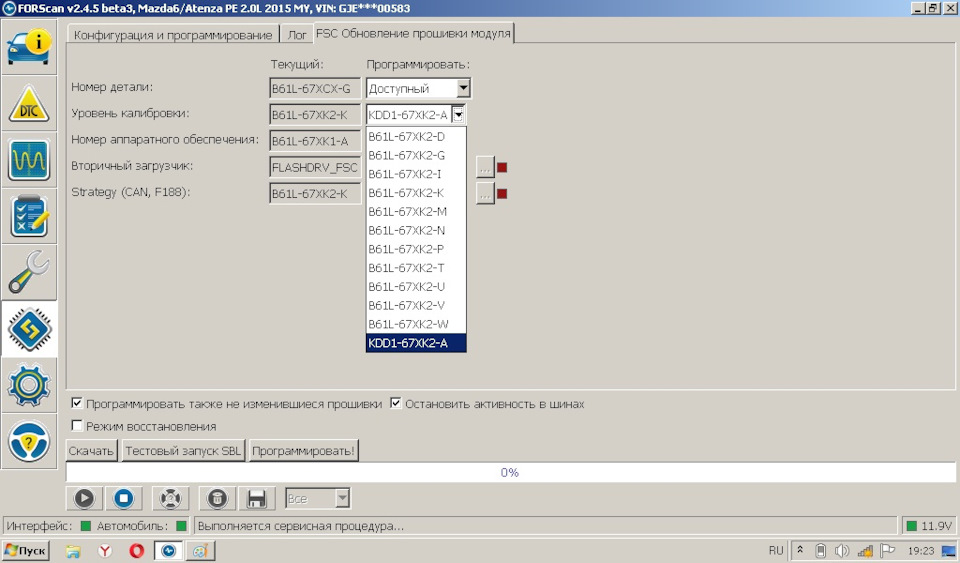Click current Номер аппаратного обеспечения field B61L-67XK1-A
The width and height of the screenshot is (960, 563).
click(315, 141)
